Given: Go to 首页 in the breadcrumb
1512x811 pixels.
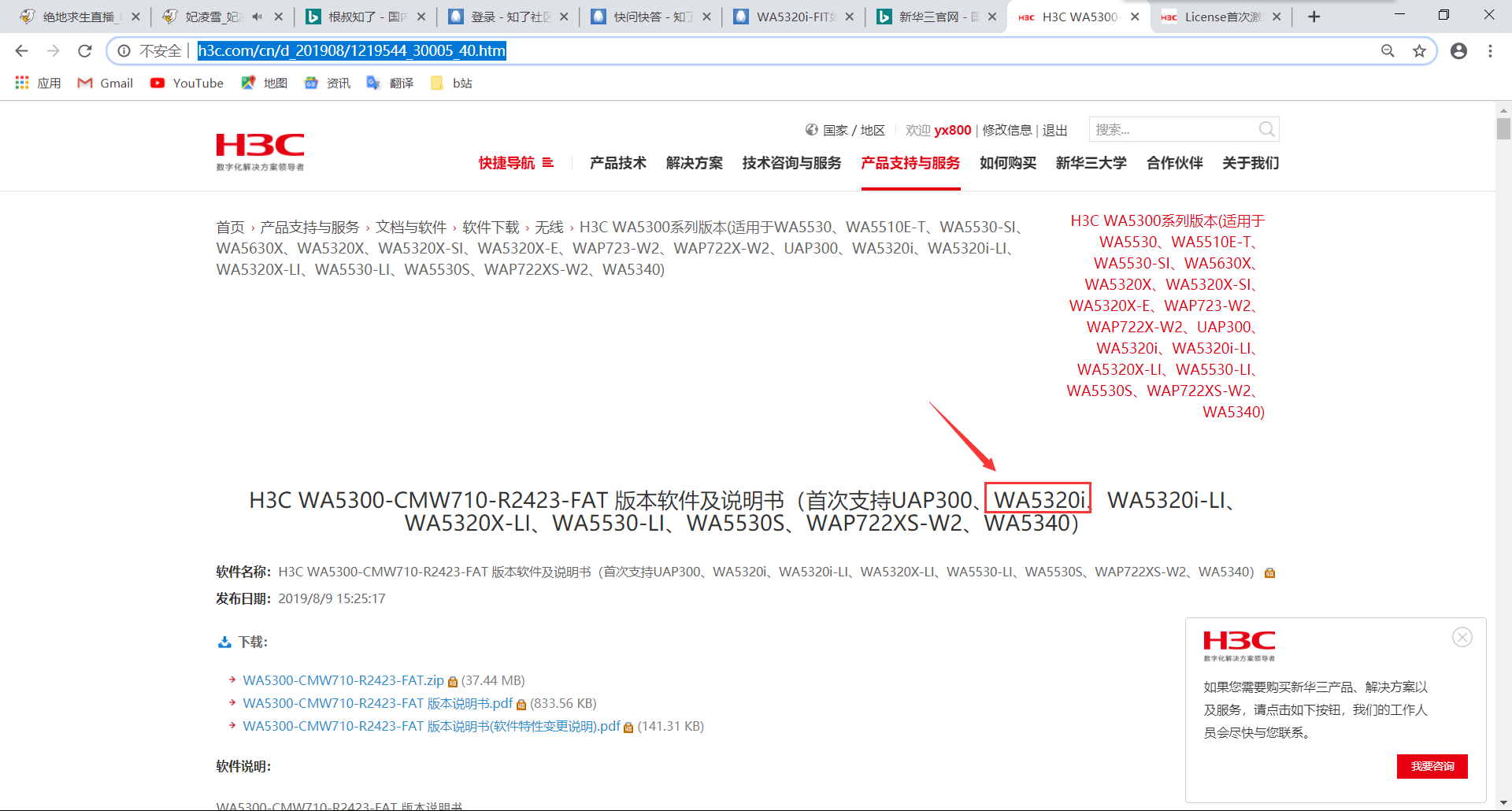Looking at the screenshot, I should pos(230,228).
